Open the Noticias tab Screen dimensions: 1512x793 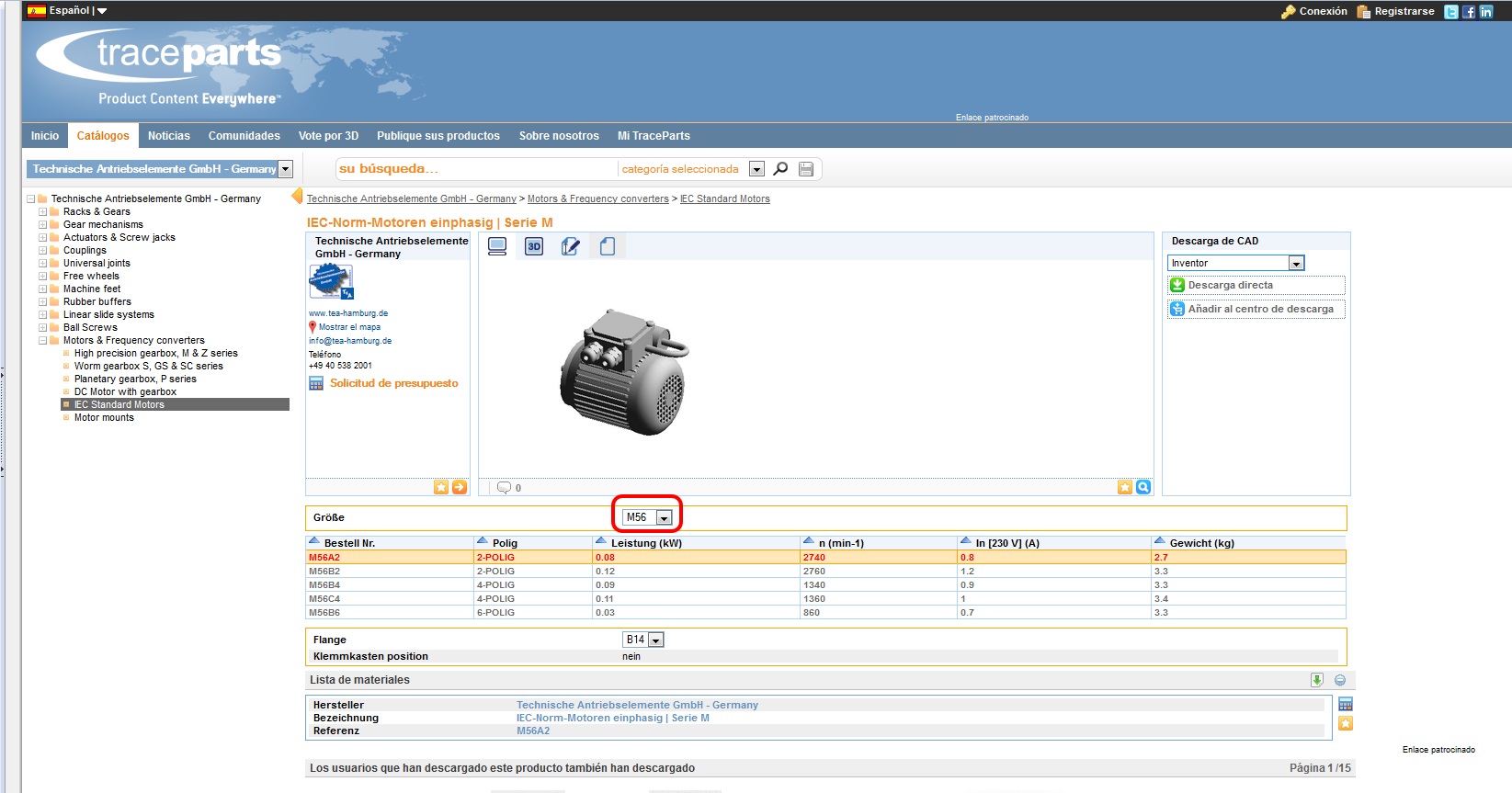point(169,136)
